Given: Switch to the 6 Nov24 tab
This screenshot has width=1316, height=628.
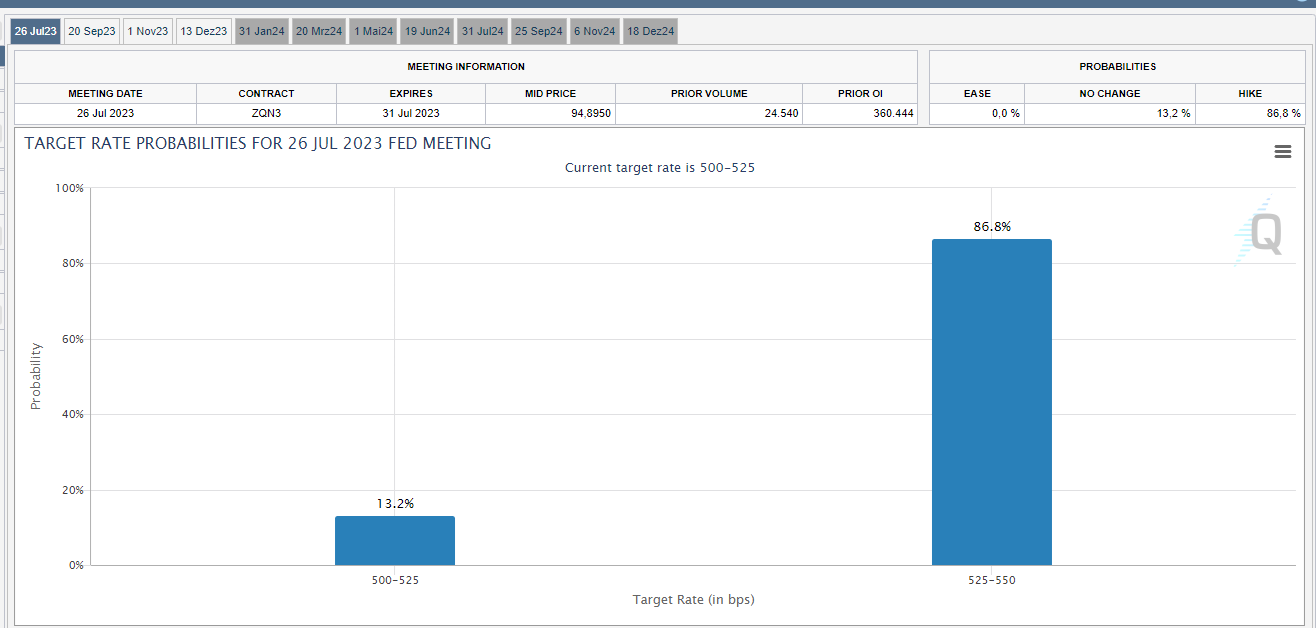Looking at the screenshot, I should [595, 32].
